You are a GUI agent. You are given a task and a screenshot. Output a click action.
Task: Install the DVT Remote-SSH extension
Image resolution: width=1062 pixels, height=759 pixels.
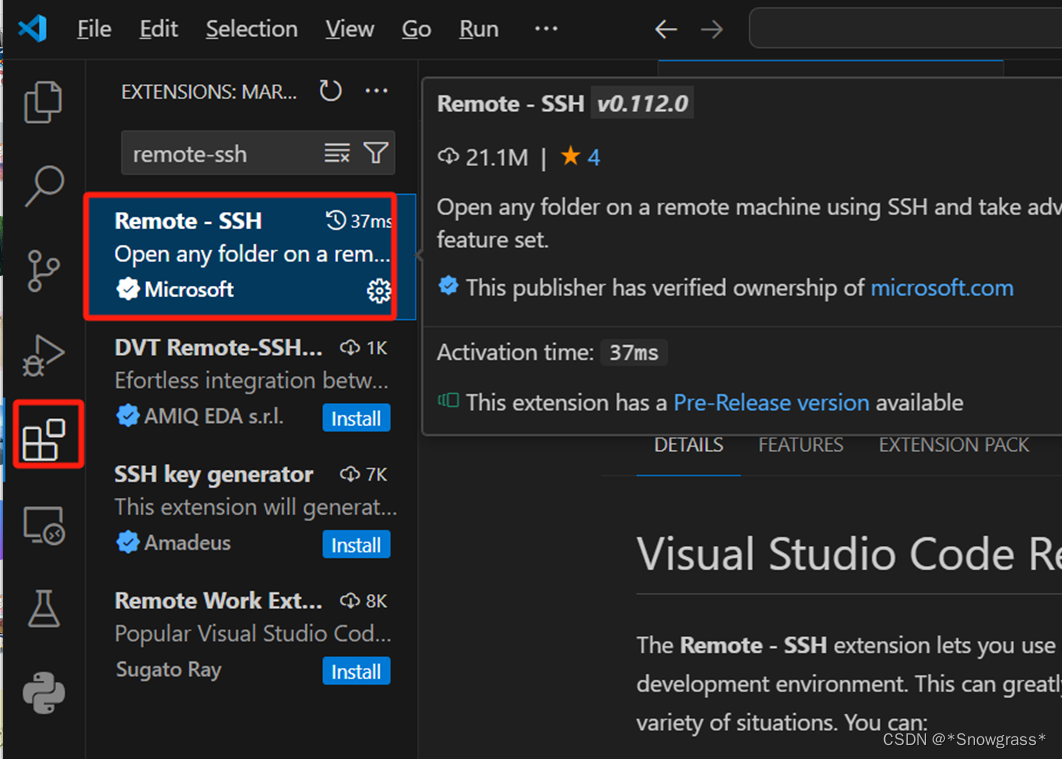coord(356,418)
